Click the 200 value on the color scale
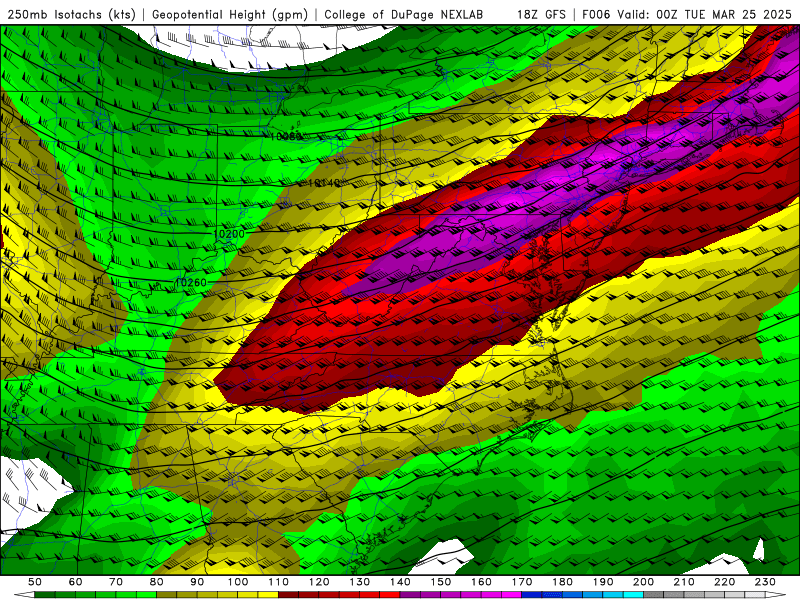Screen dimensions: 800x600 click(x=643, y=582)
